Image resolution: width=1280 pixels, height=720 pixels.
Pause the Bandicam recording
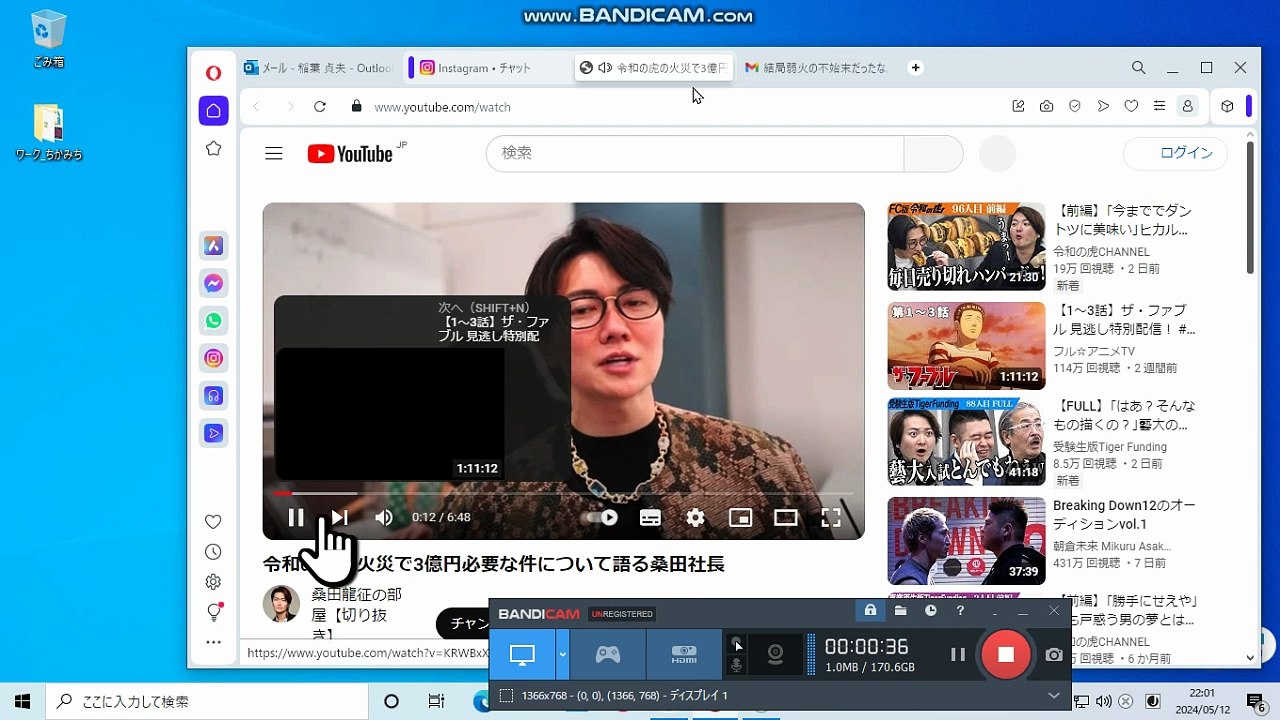958,654
